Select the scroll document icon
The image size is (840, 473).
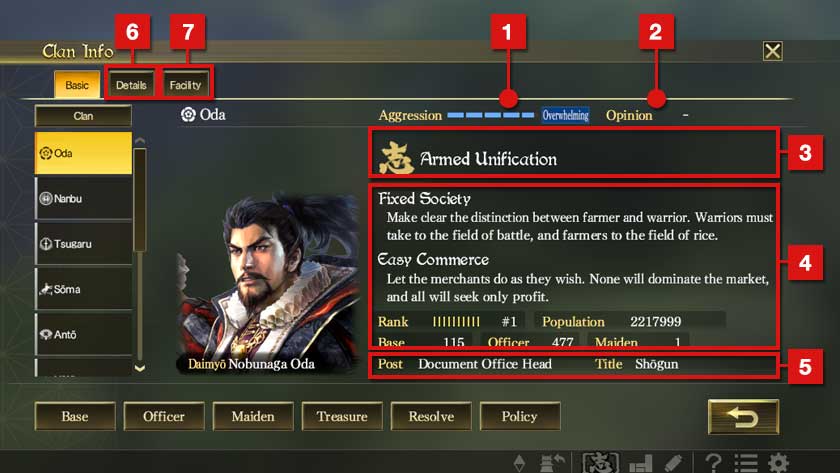(673, 464)
